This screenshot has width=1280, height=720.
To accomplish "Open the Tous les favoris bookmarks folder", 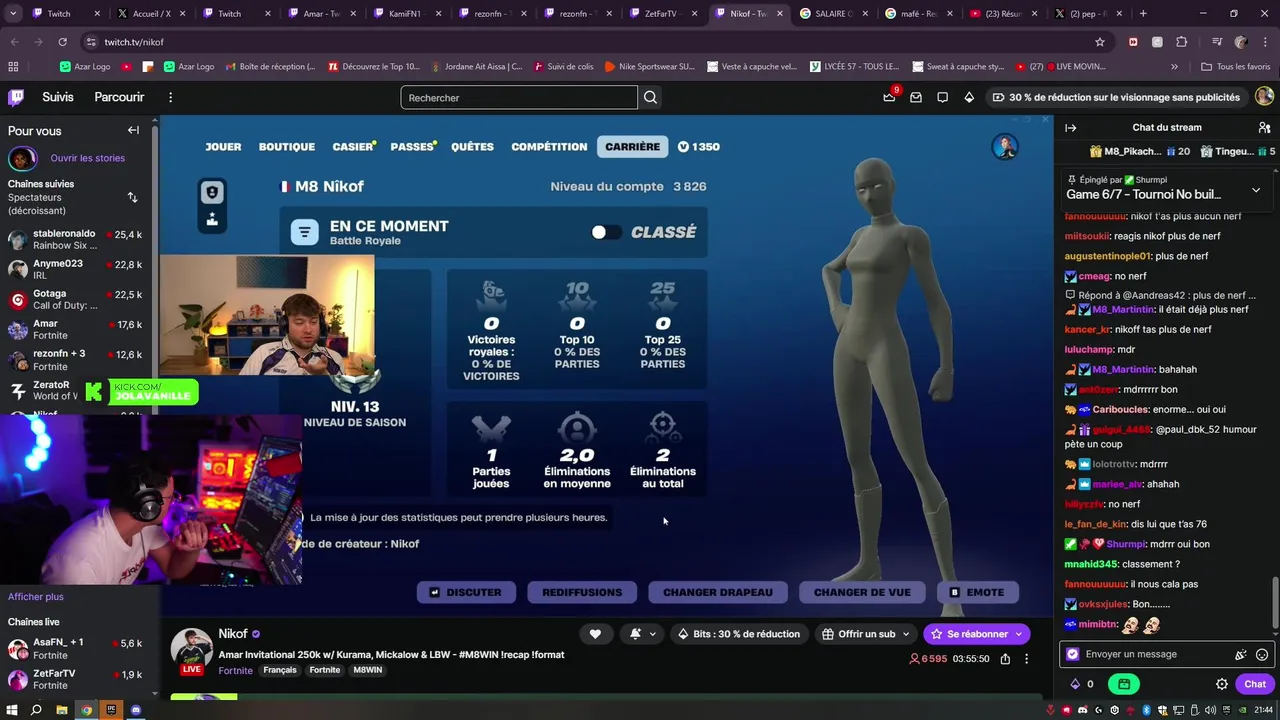I will pos(1236,67).
